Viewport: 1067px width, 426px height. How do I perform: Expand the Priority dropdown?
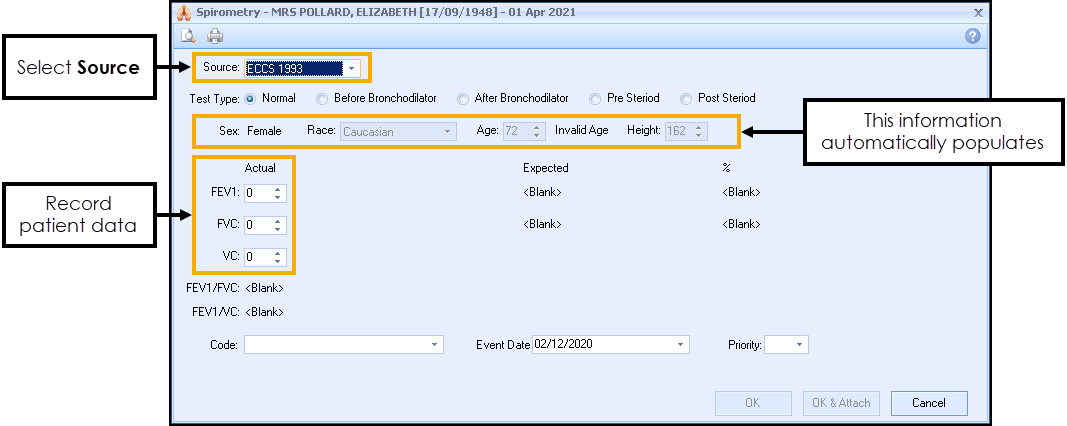pos(799,345)
